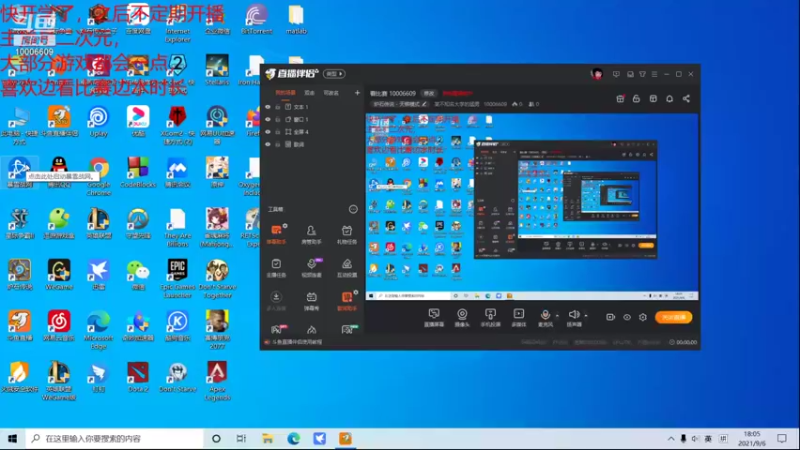The height and width of the screenshot is (450, 800).
Task: Open the Uplay desktop shortcut
Action: 98,121
